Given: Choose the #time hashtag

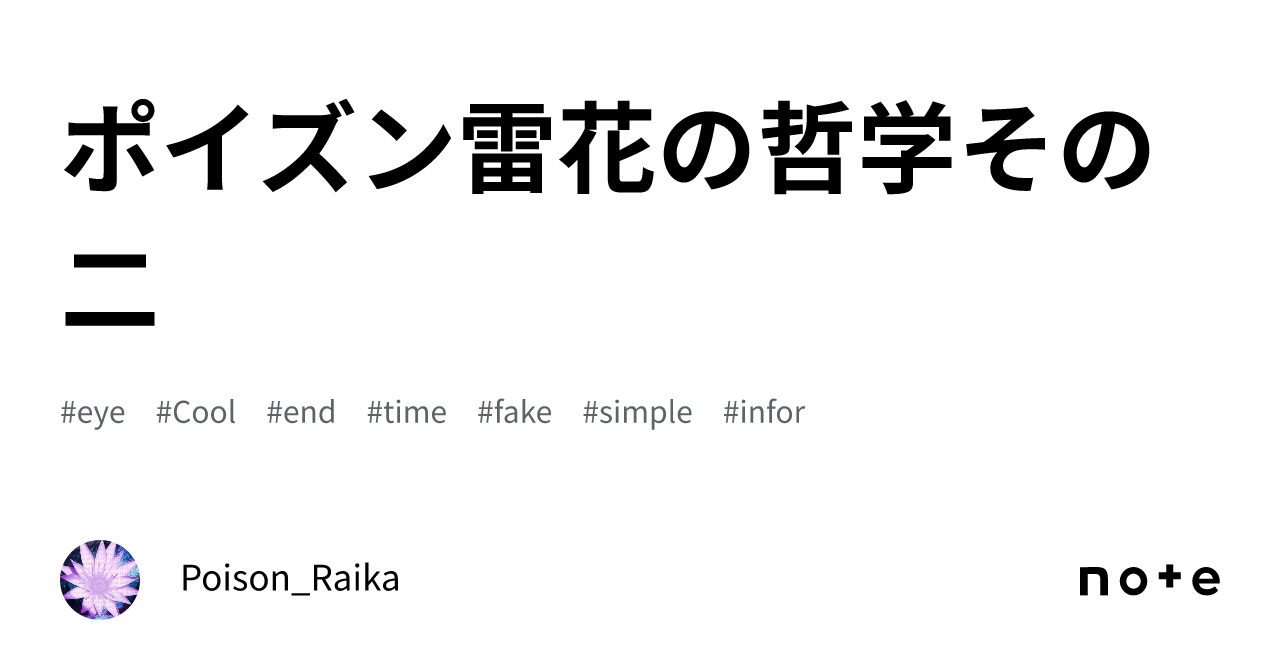Looking at the screenshot, I should (x=407, y=412).
